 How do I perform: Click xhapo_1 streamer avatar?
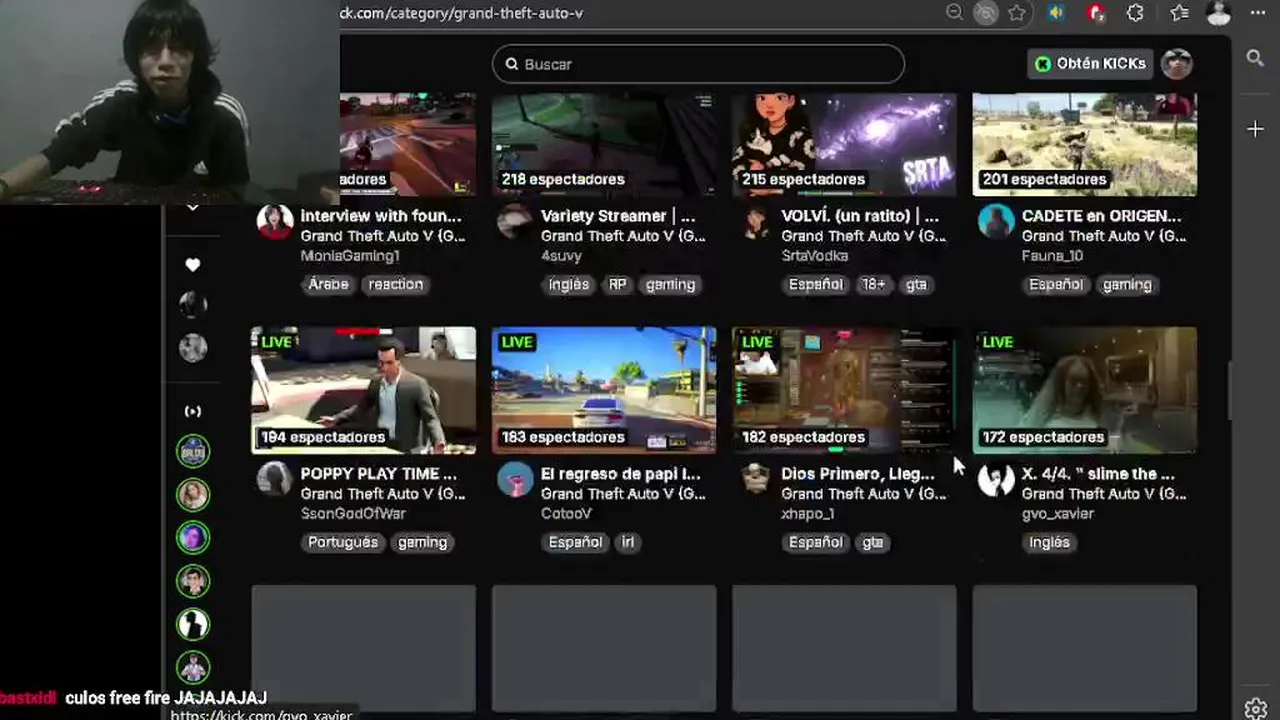[x=756, y=479]
